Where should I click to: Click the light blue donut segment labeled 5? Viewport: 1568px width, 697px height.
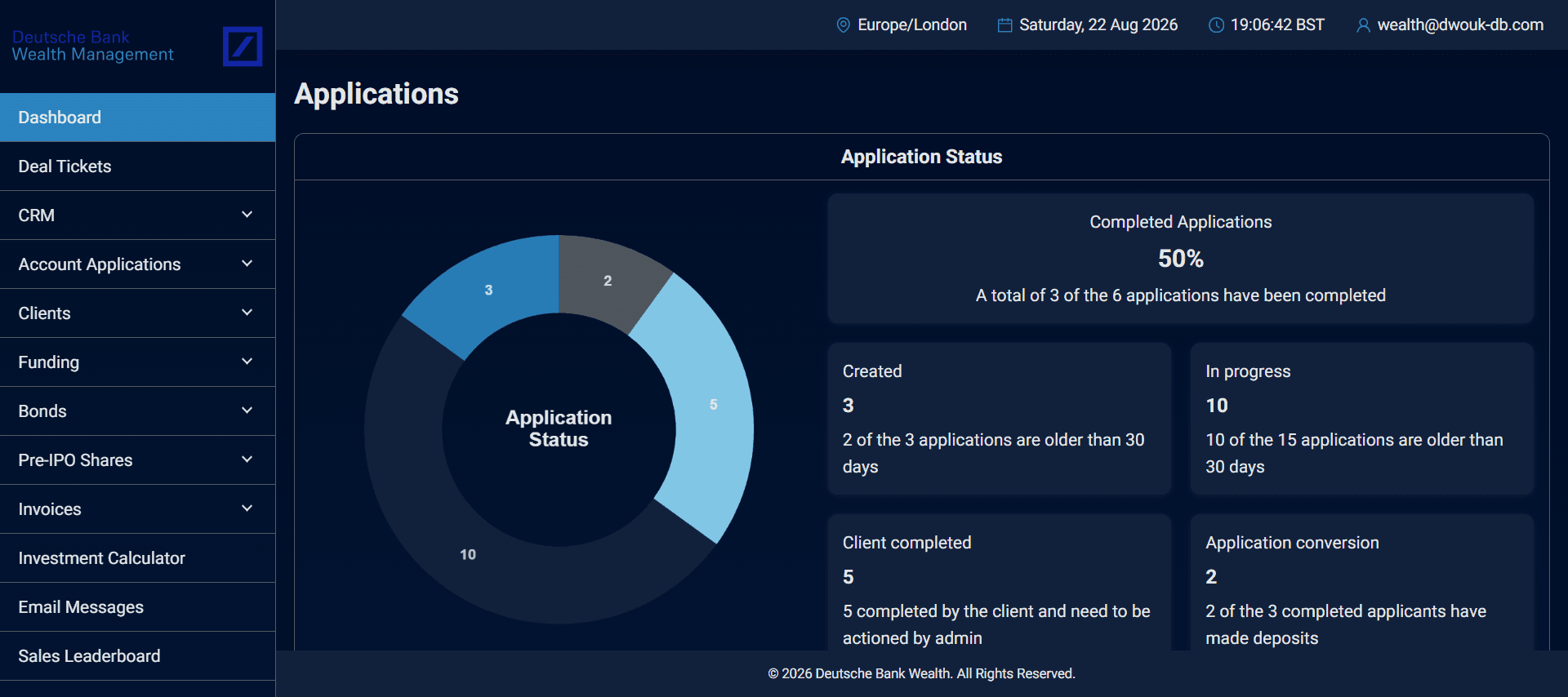coord(713,404)
